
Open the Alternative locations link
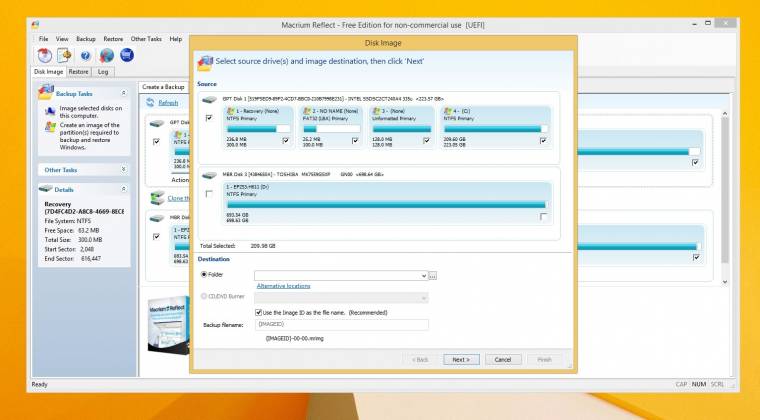284,286
